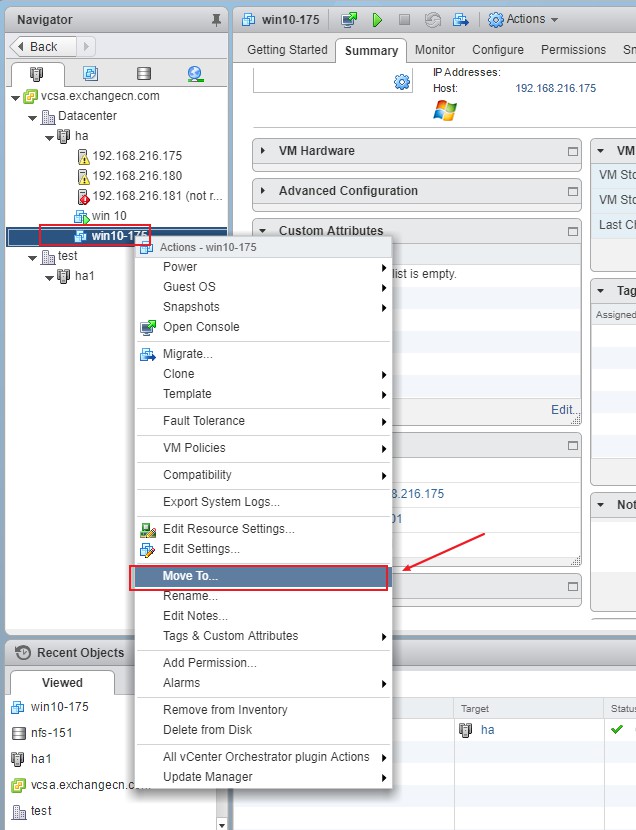Image resolution: width=636 pixels, height=830 pixels.
Task: Choose Rename... in context menu
Action: point(263,596)
